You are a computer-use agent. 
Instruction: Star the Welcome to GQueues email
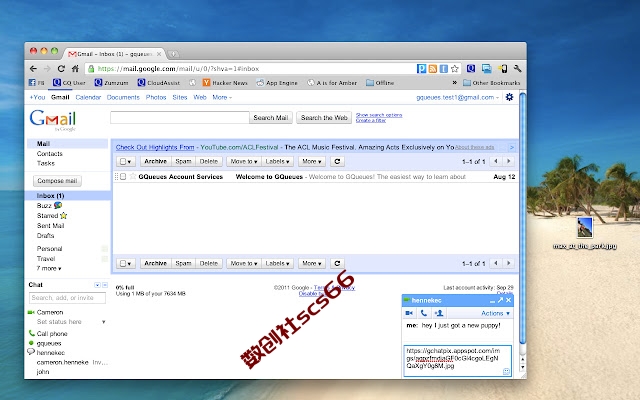point(133,177)
